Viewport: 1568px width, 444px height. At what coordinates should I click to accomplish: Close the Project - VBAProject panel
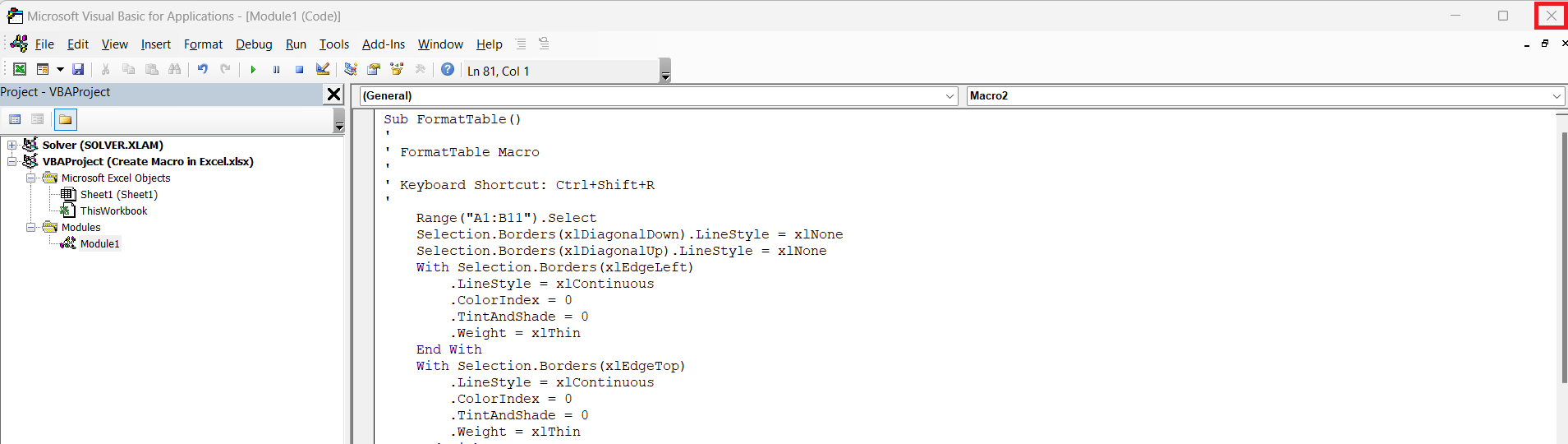pos(333,94)
